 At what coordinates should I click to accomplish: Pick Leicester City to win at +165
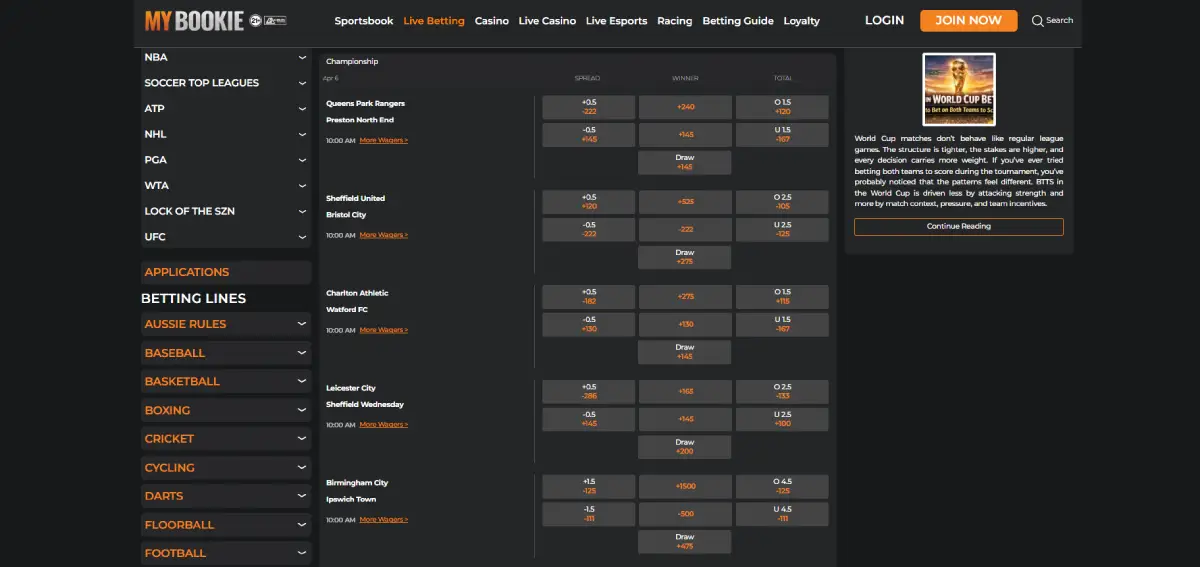tap(685, 392)
